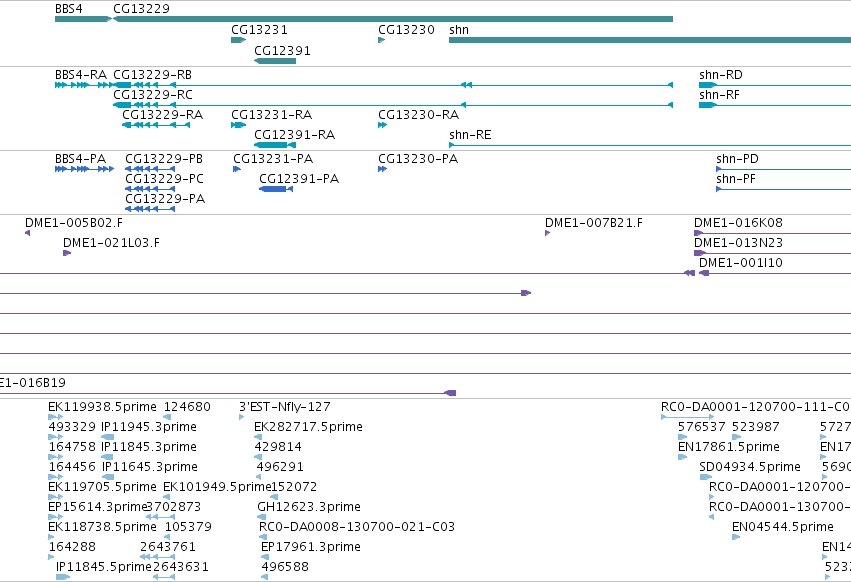Click the RC0-DA0008-130700-021-C03 EST label
Viewport: 851px width, 582px height.
[x=357, y=527]
